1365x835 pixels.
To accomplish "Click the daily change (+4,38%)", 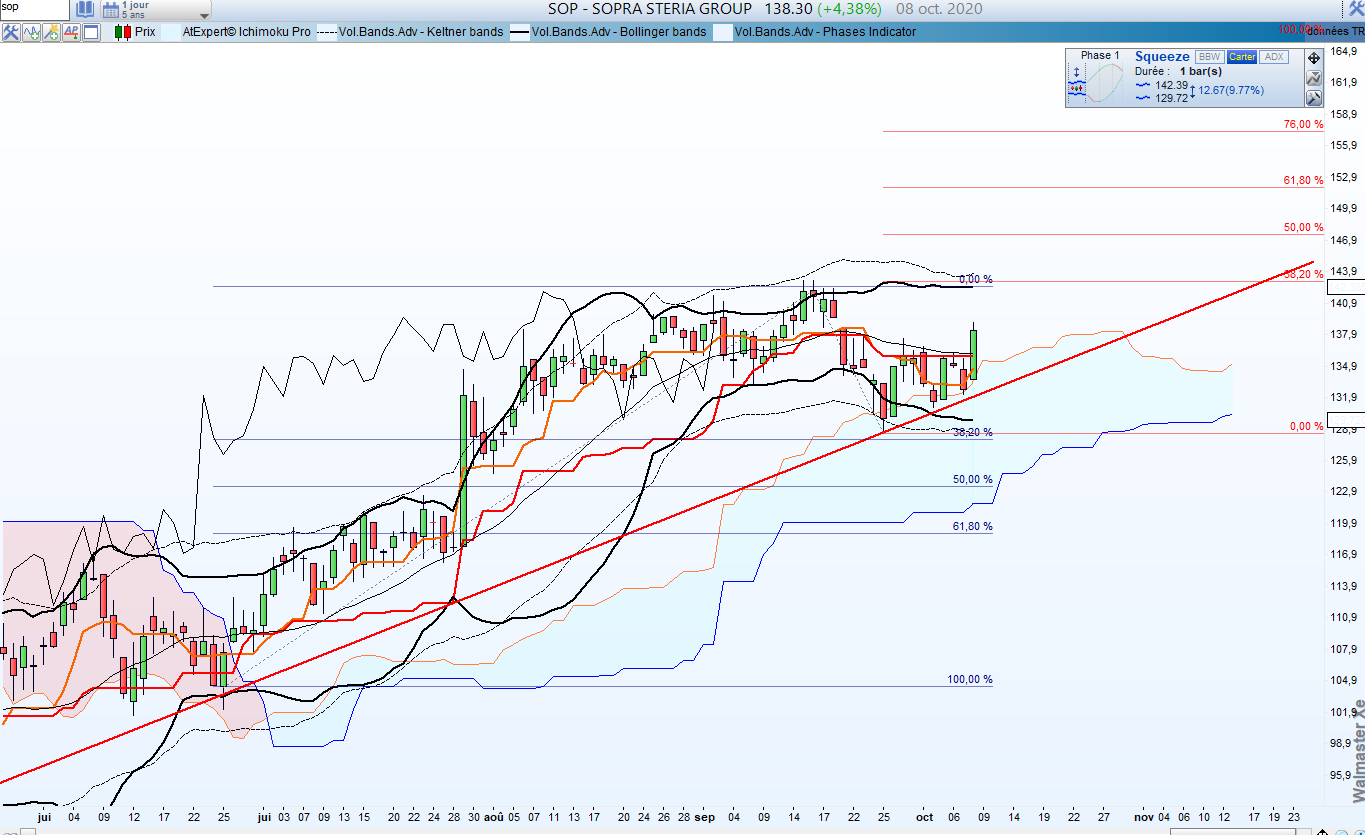I will click(849, 9).
